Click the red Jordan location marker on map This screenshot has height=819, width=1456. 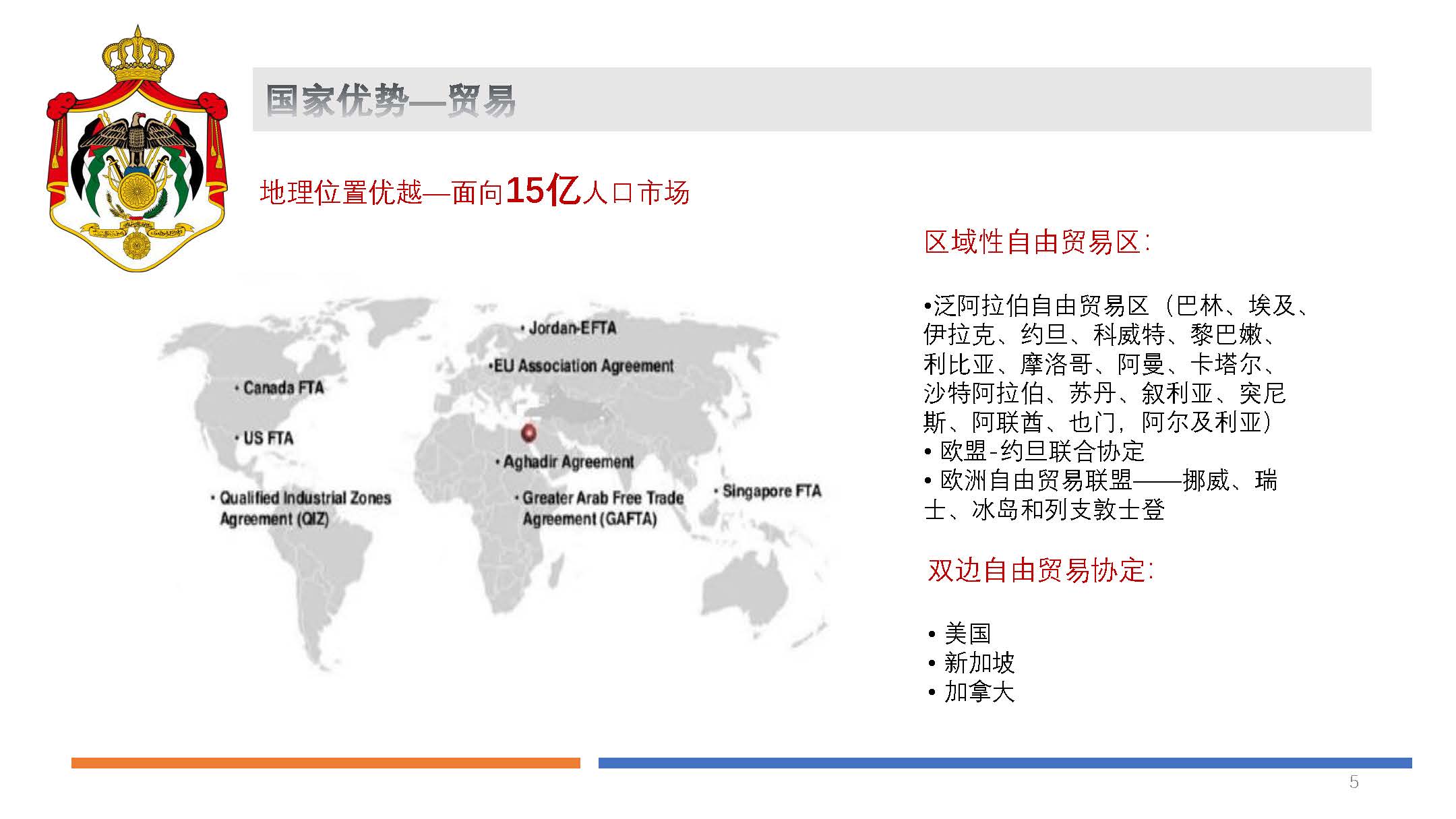click(529, 433)
